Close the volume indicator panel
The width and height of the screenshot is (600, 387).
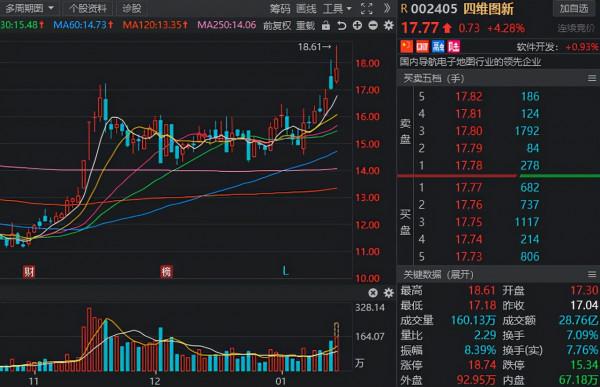pyautogui.click(x=373, y=293)
